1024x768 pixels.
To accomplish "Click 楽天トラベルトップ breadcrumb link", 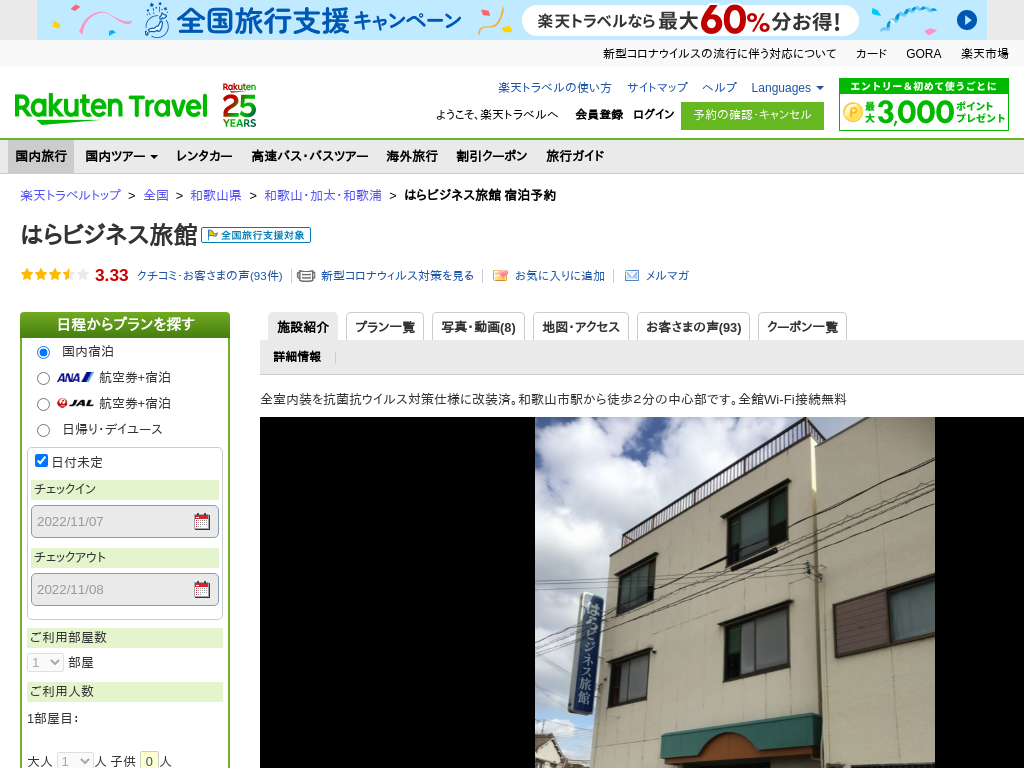I will (x=71, y=195).
